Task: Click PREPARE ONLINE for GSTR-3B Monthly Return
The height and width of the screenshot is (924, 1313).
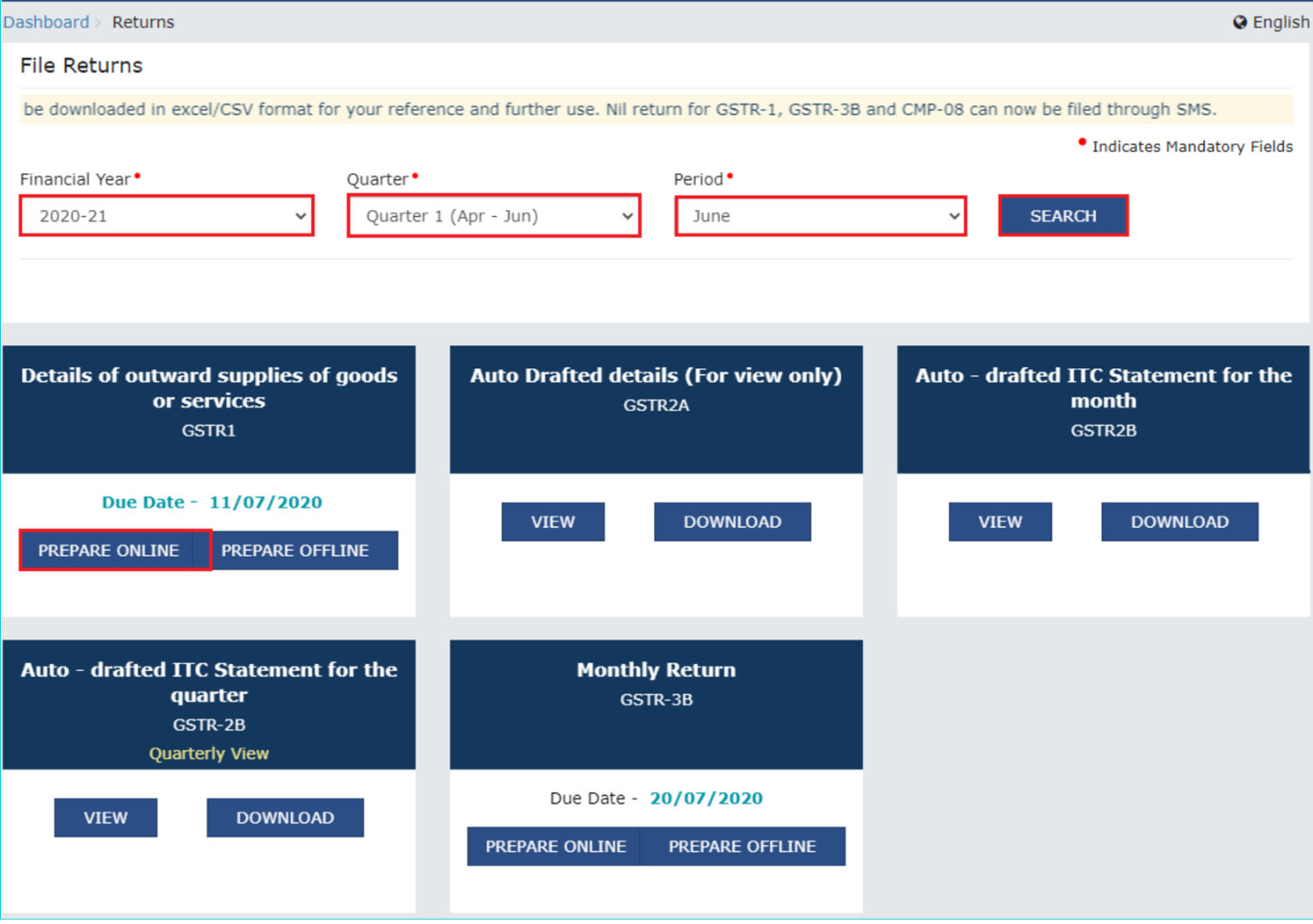Action: (x=555, y=846)
